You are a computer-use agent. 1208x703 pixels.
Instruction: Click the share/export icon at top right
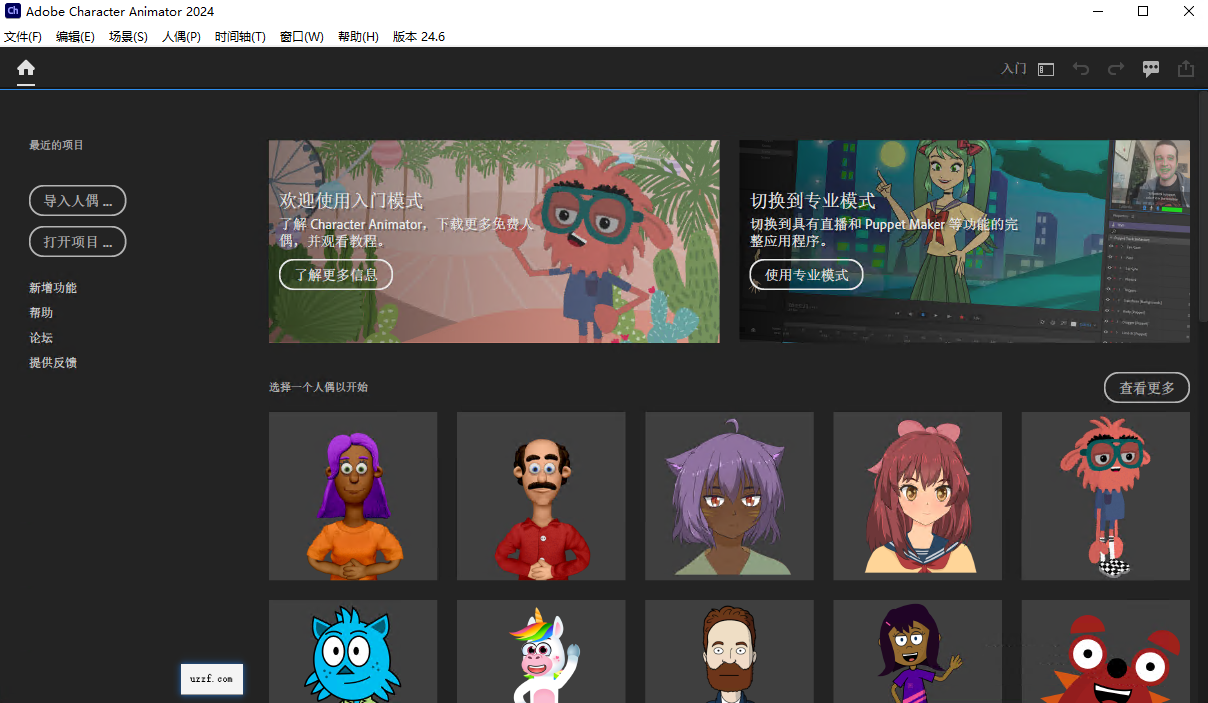click(x=1186, y=68)
